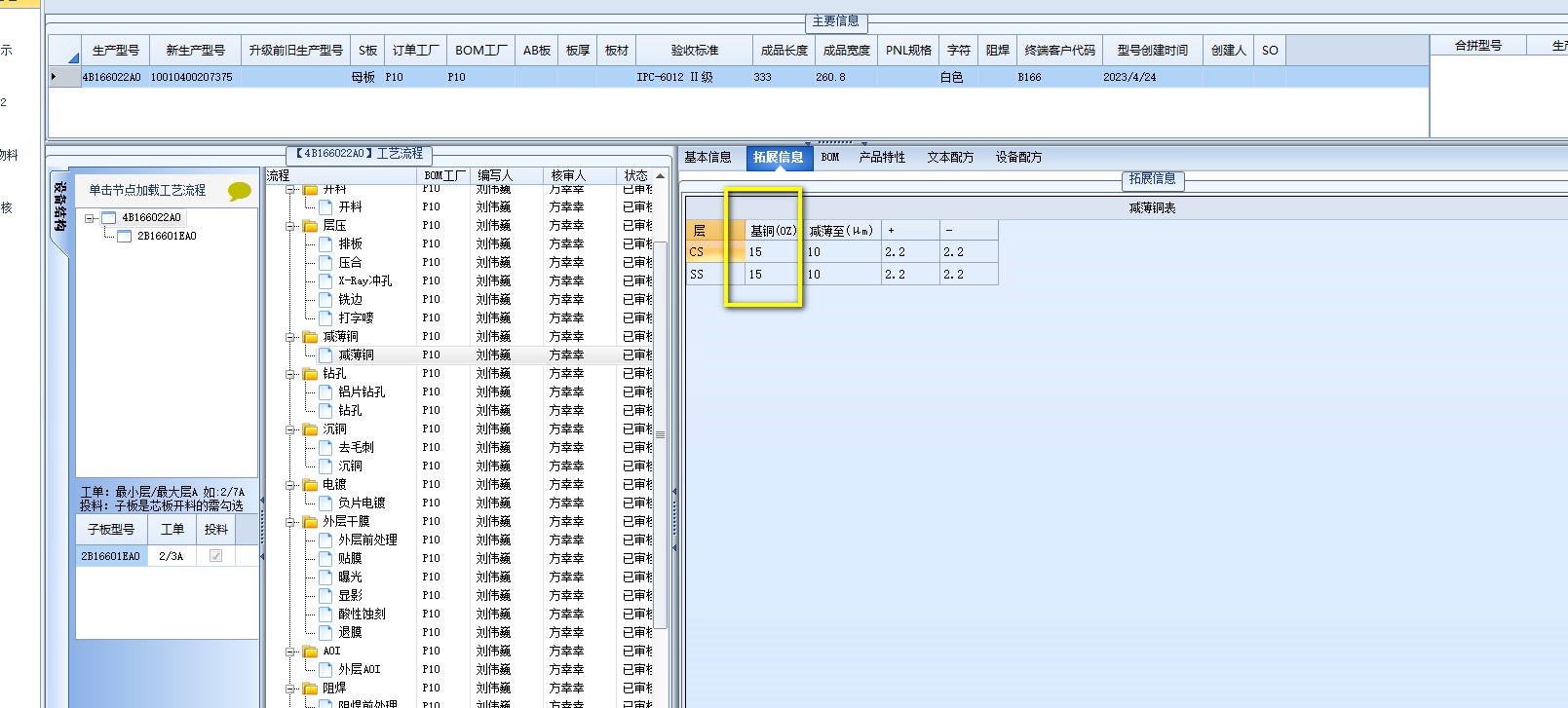Click the 合拼型号 column header
The image size is (1568, 708).
(x=1477, y=46)
